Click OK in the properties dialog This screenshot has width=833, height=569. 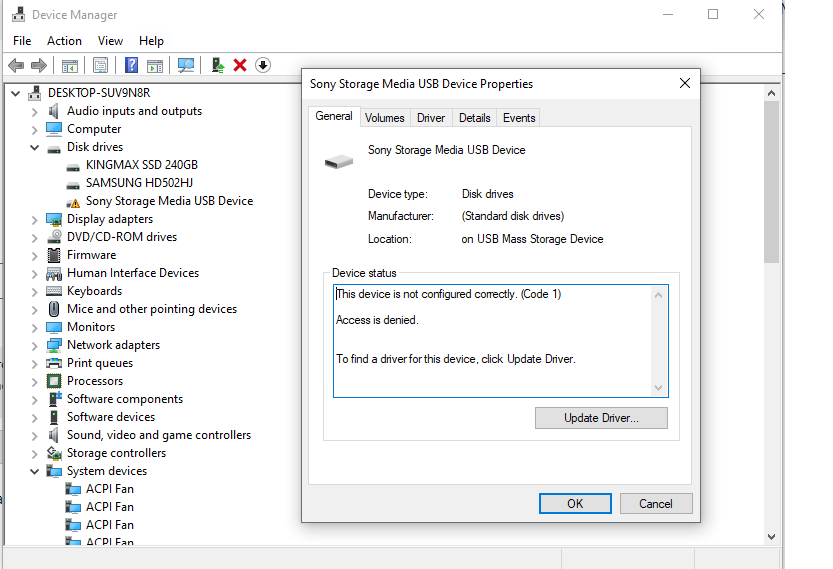(x=575, y=504)
